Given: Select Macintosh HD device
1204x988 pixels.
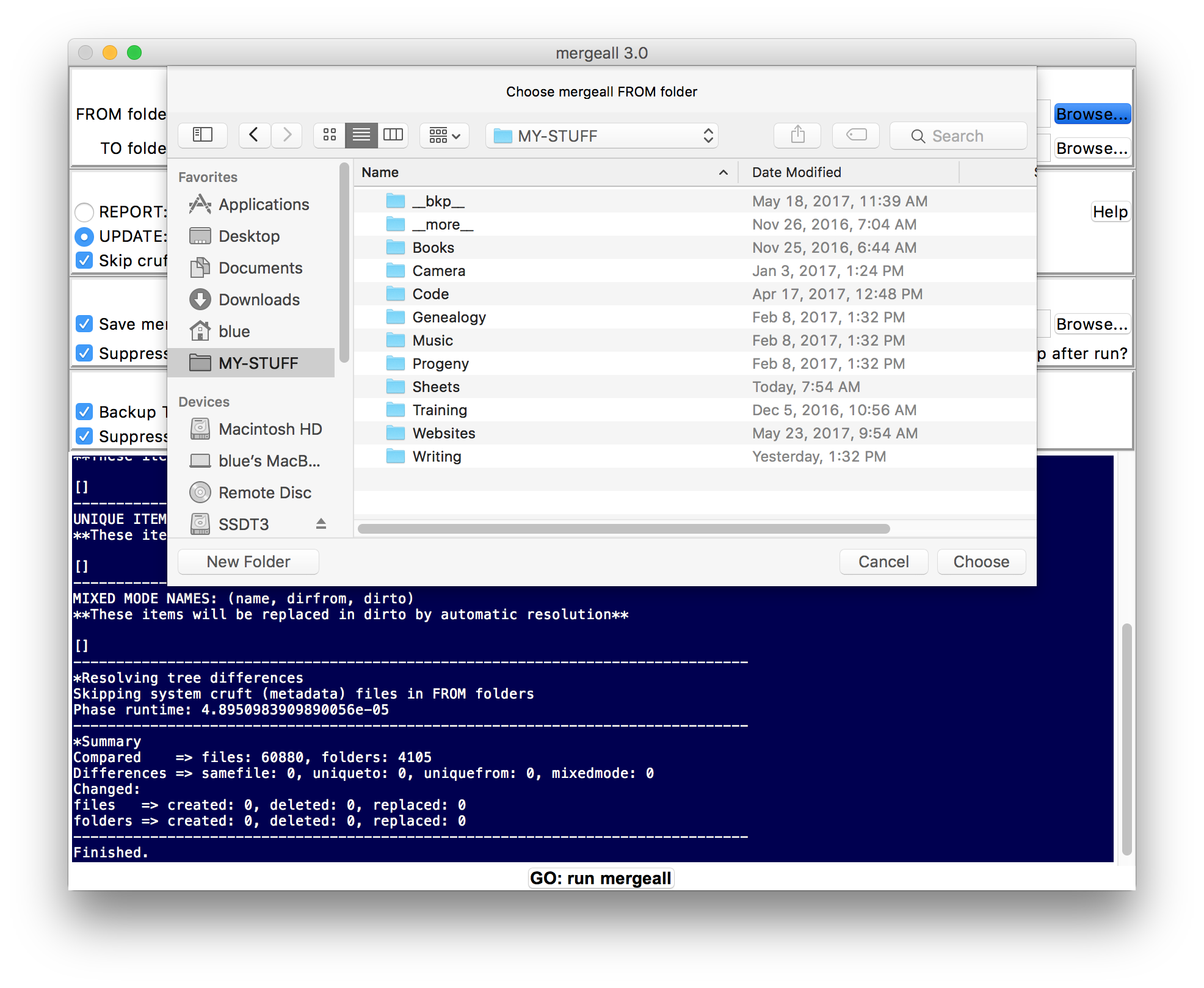Looking at the screenshot, I should click(x=252, y=429).
